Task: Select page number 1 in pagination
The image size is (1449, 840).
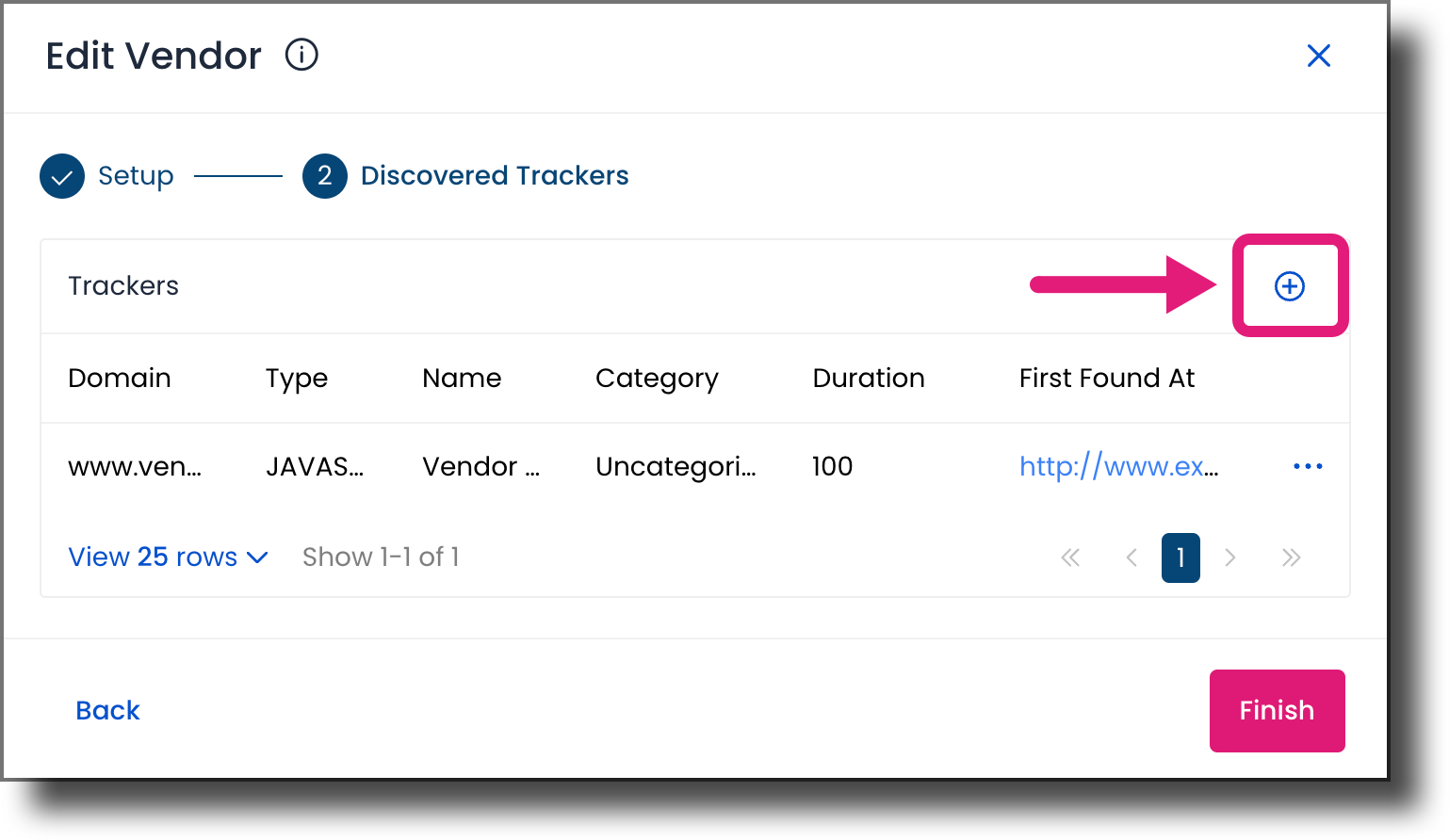Action: pyautogui.click(x=1180, y=557)
